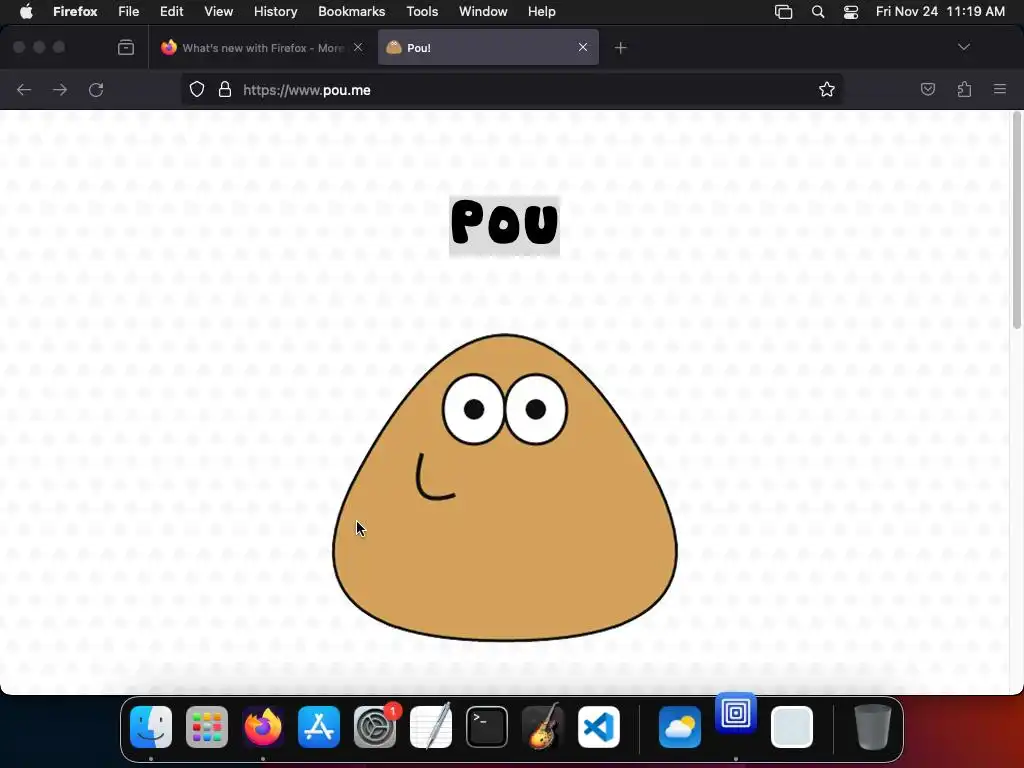Click the Pou character
This screenshot has height=768, width=1024.
pos(504,487)
